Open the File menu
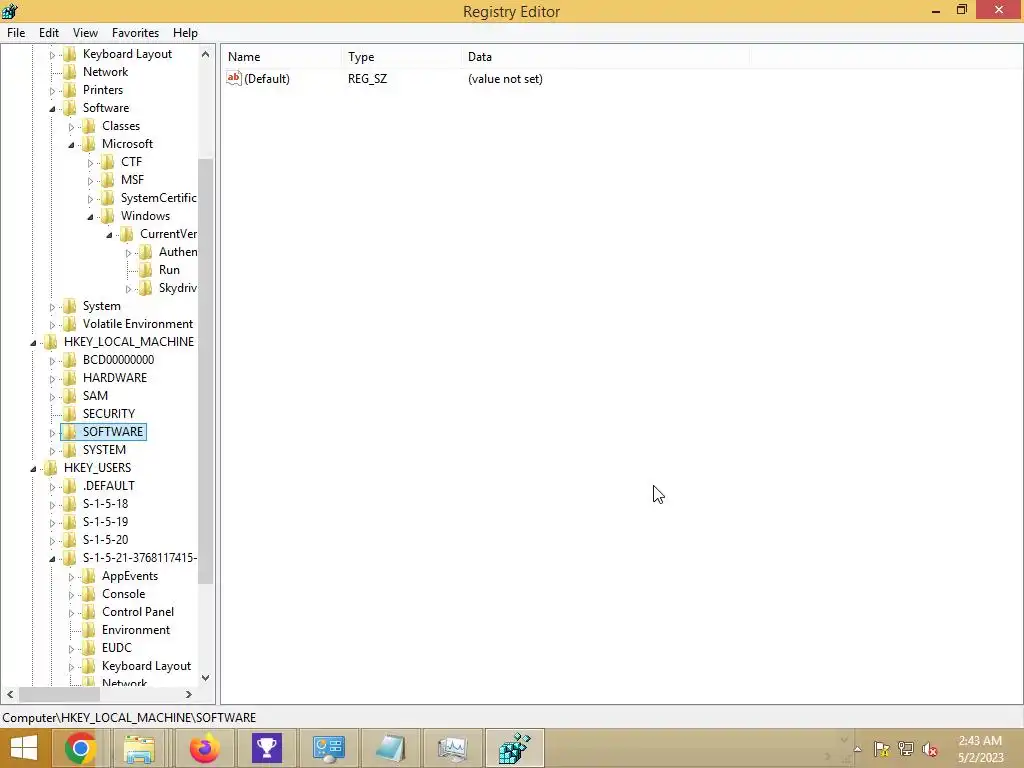Image resolution: width=1024 pixels, height=768 pixels. click(x=16, y=33)
